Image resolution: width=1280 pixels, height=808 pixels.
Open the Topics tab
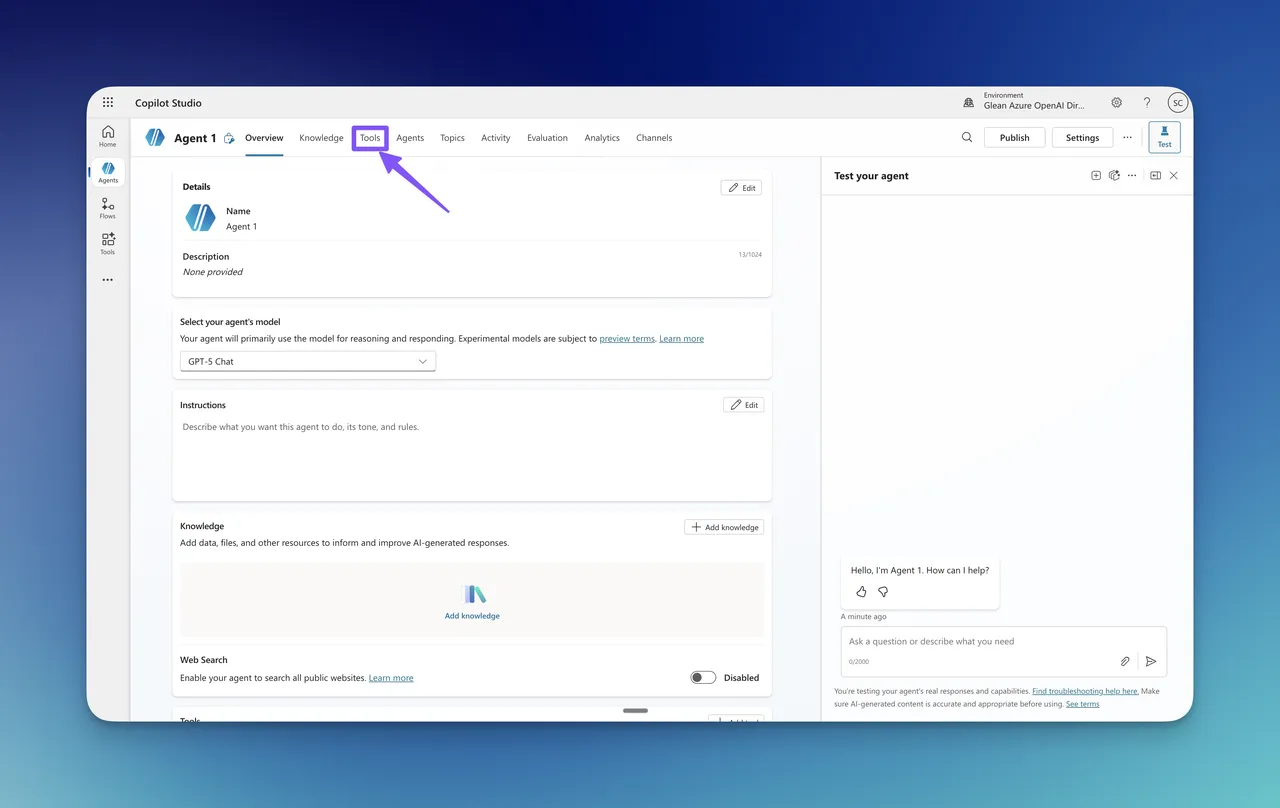coord(452,138)
